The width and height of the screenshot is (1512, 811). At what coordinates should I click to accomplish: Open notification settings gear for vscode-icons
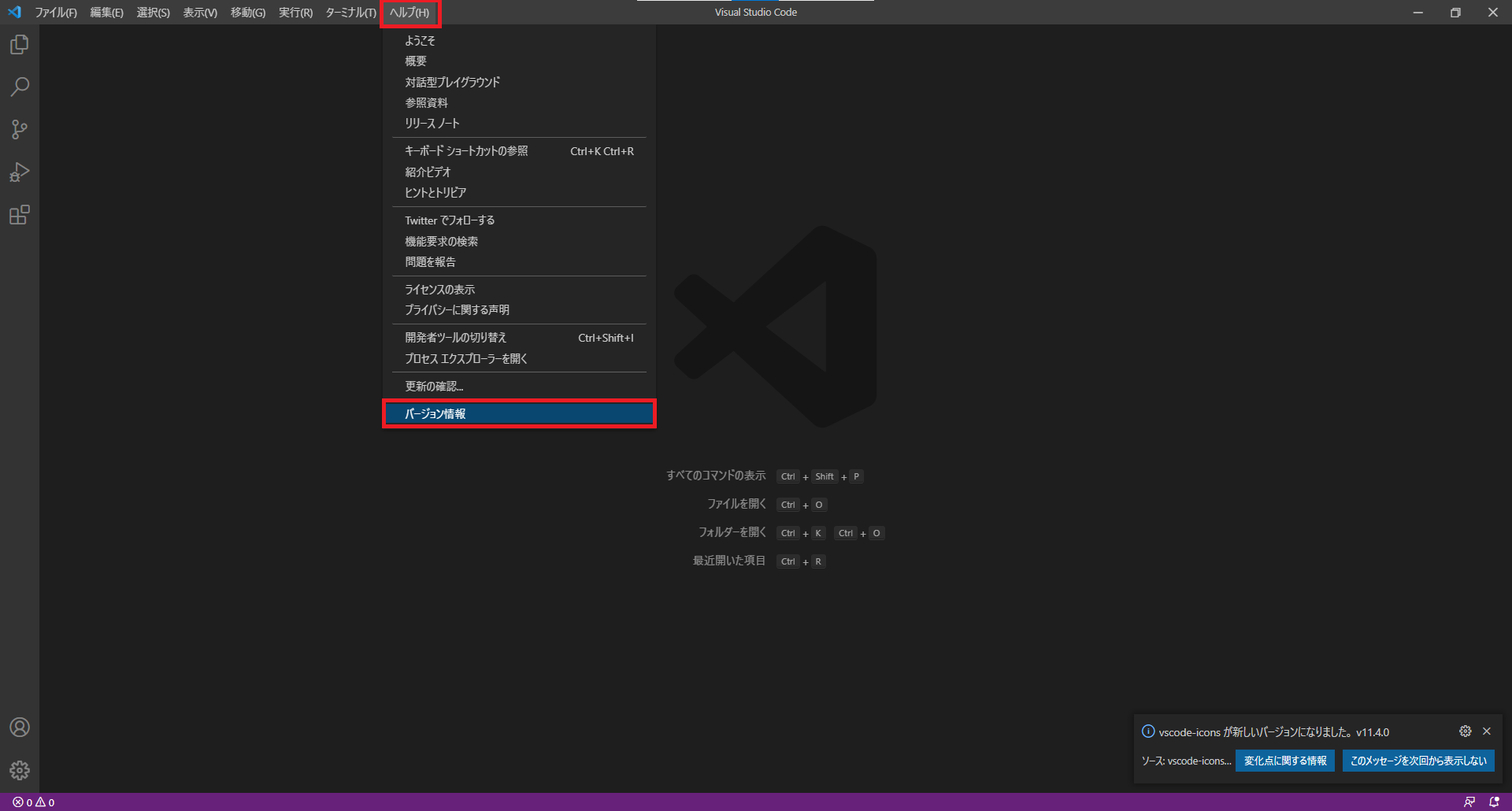(x=1465, y=731)
